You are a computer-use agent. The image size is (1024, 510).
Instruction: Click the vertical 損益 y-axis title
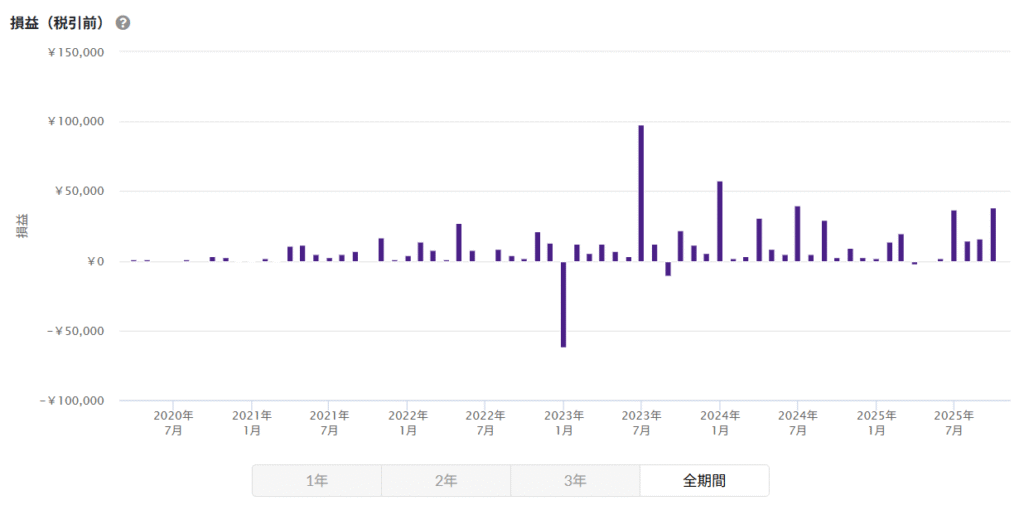tap(22, 226)
